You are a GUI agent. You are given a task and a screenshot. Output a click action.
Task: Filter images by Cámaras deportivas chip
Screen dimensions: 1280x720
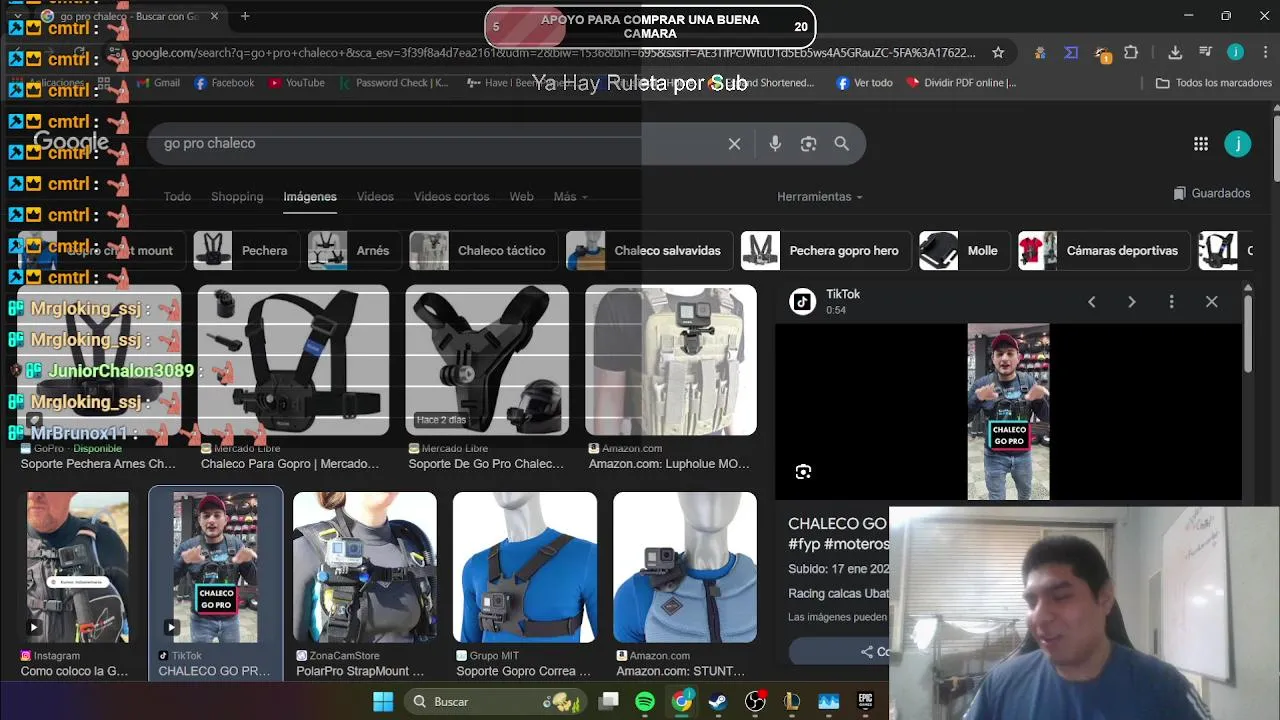[1102, 251]
